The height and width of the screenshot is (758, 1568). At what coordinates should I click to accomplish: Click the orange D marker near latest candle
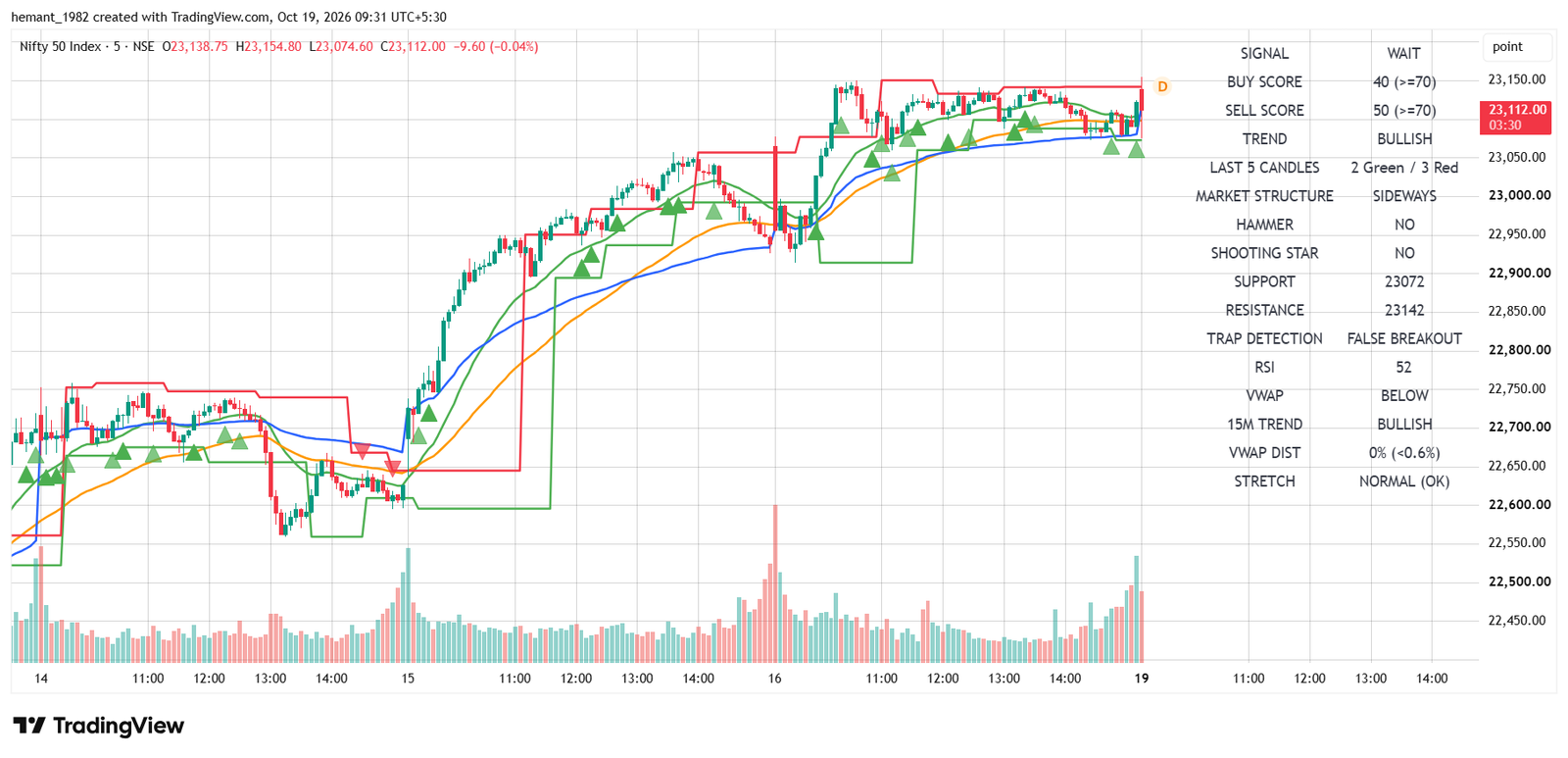[1162, 86]
